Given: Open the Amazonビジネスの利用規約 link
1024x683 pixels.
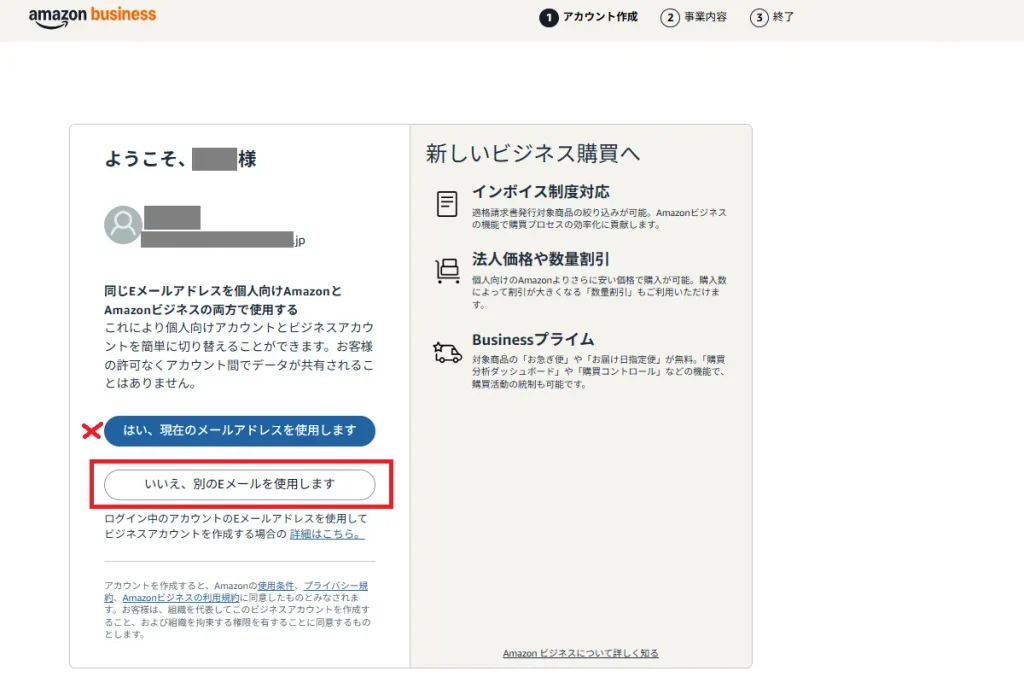Looking at the screenshot, I should click(x=181, y=597).
